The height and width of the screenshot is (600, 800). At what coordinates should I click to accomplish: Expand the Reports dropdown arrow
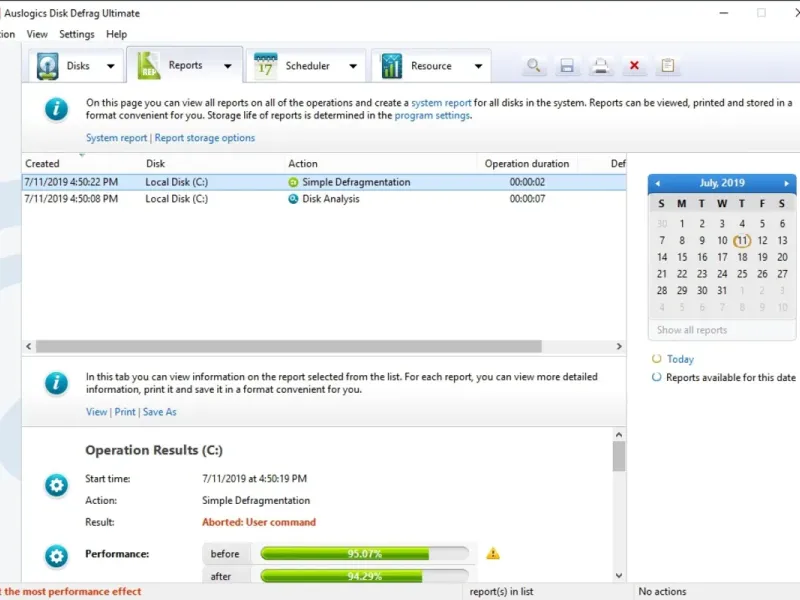coord(228,66)
